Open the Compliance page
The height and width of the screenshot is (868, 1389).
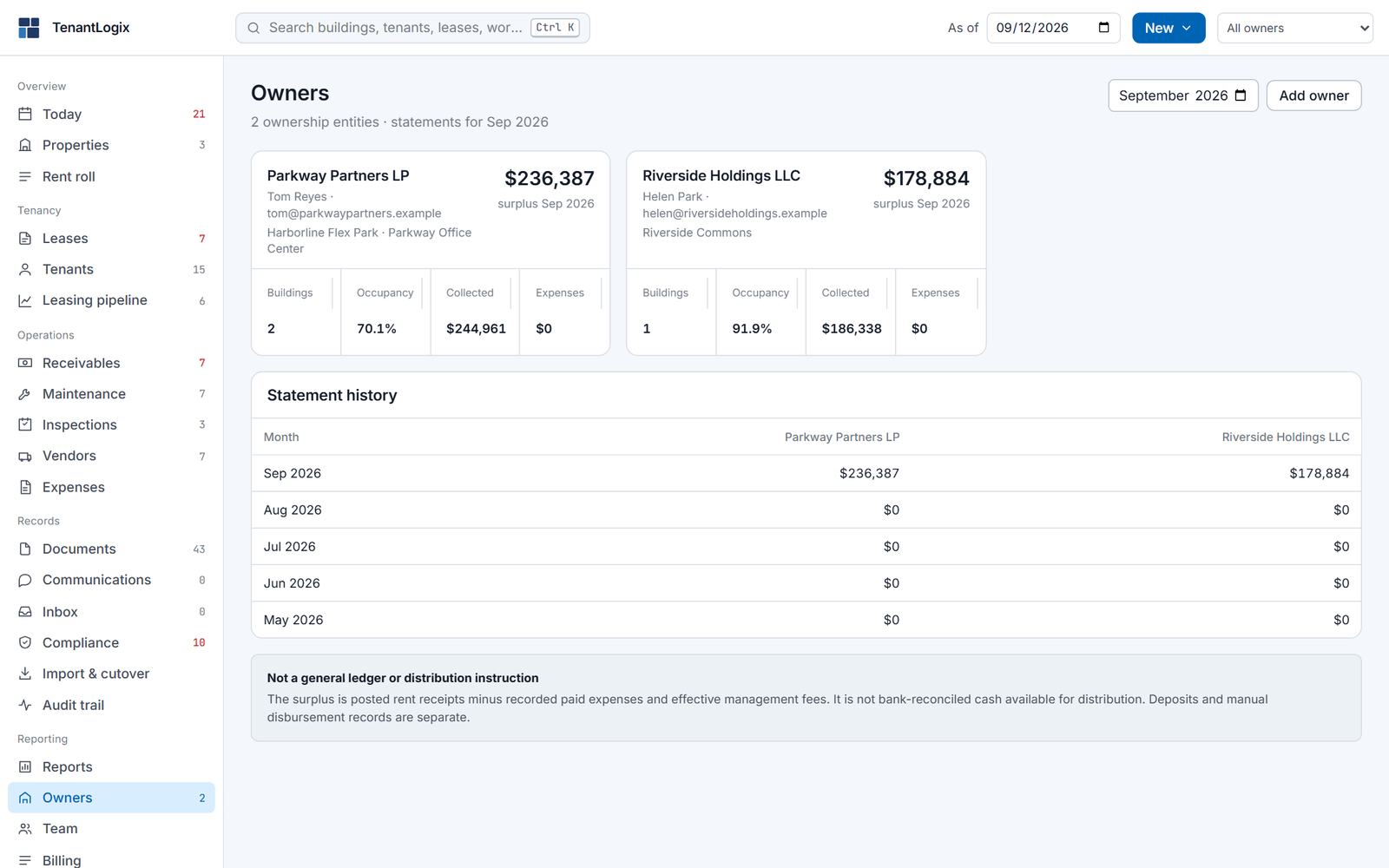[111, 642]
